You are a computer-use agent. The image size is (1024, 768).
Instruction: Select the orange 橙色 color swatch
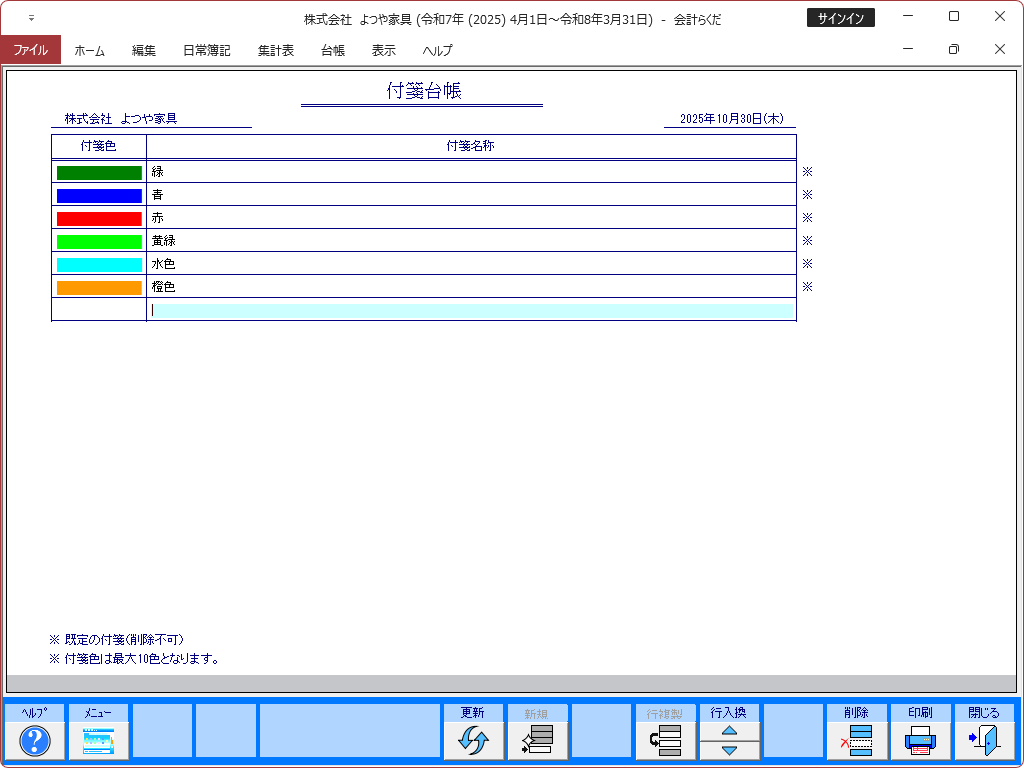[x=99, y=288]
